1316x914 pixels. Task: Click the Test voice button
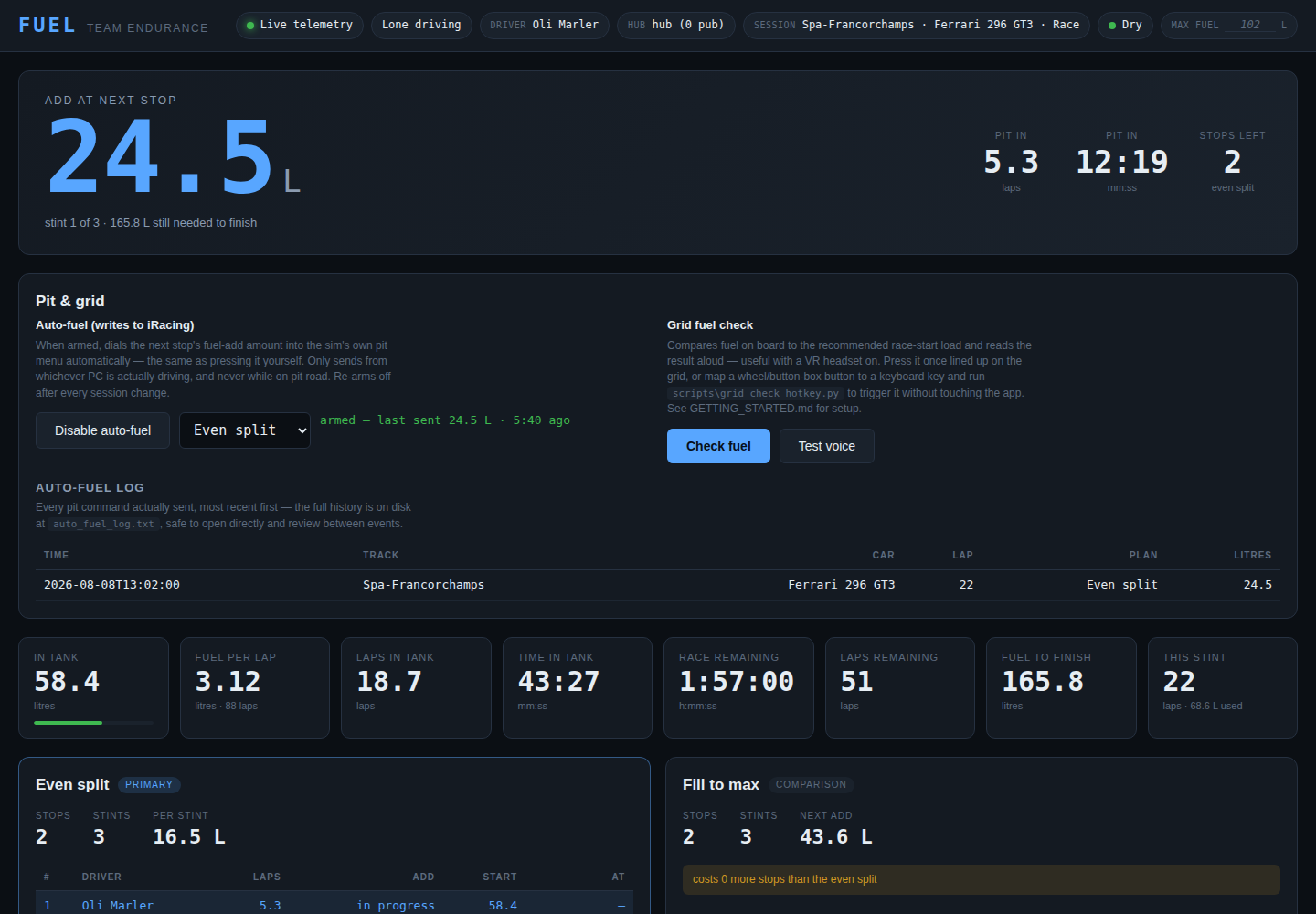pyautogui.click(x=827, y=446)
